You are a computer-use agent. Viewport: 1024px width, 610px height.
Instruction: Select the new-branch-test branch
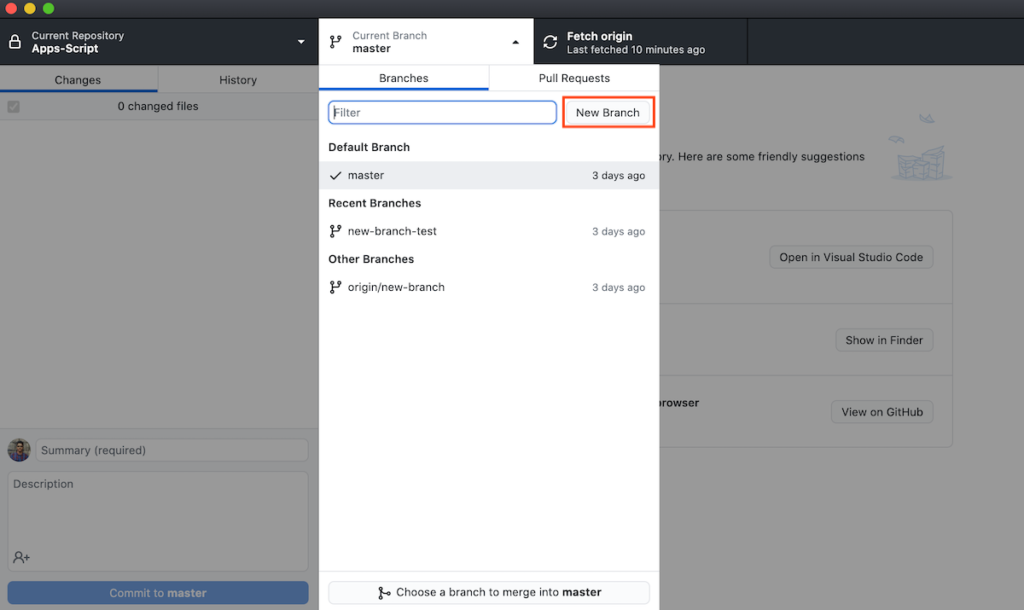click(x=489, y=231)
